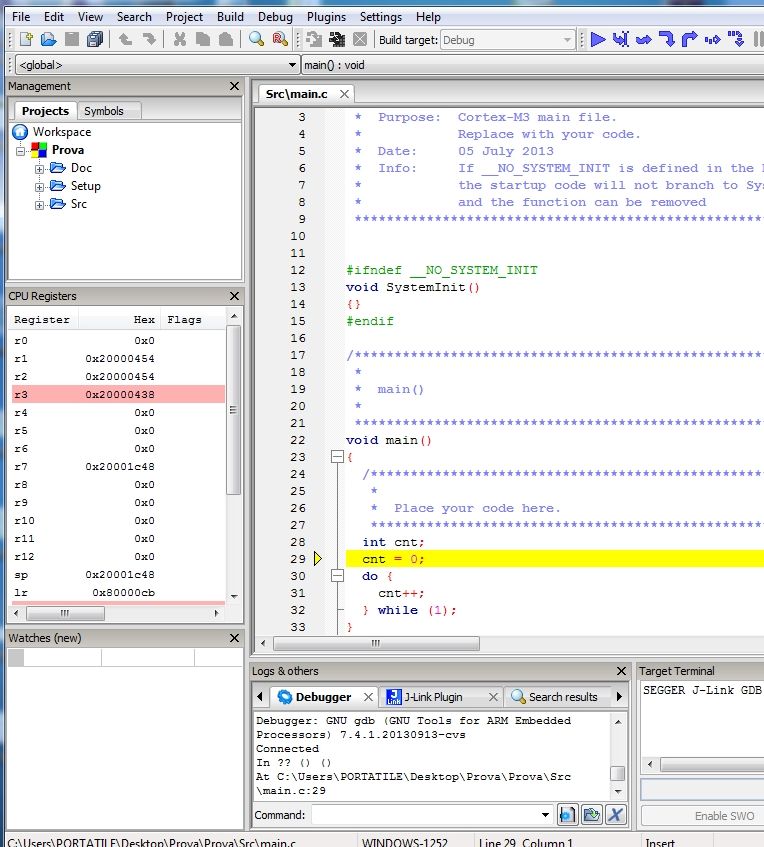The height and width of the screenshot is (847, 764).
Task: Select the J-Link Plugin log tab
Action: (432, 697)
